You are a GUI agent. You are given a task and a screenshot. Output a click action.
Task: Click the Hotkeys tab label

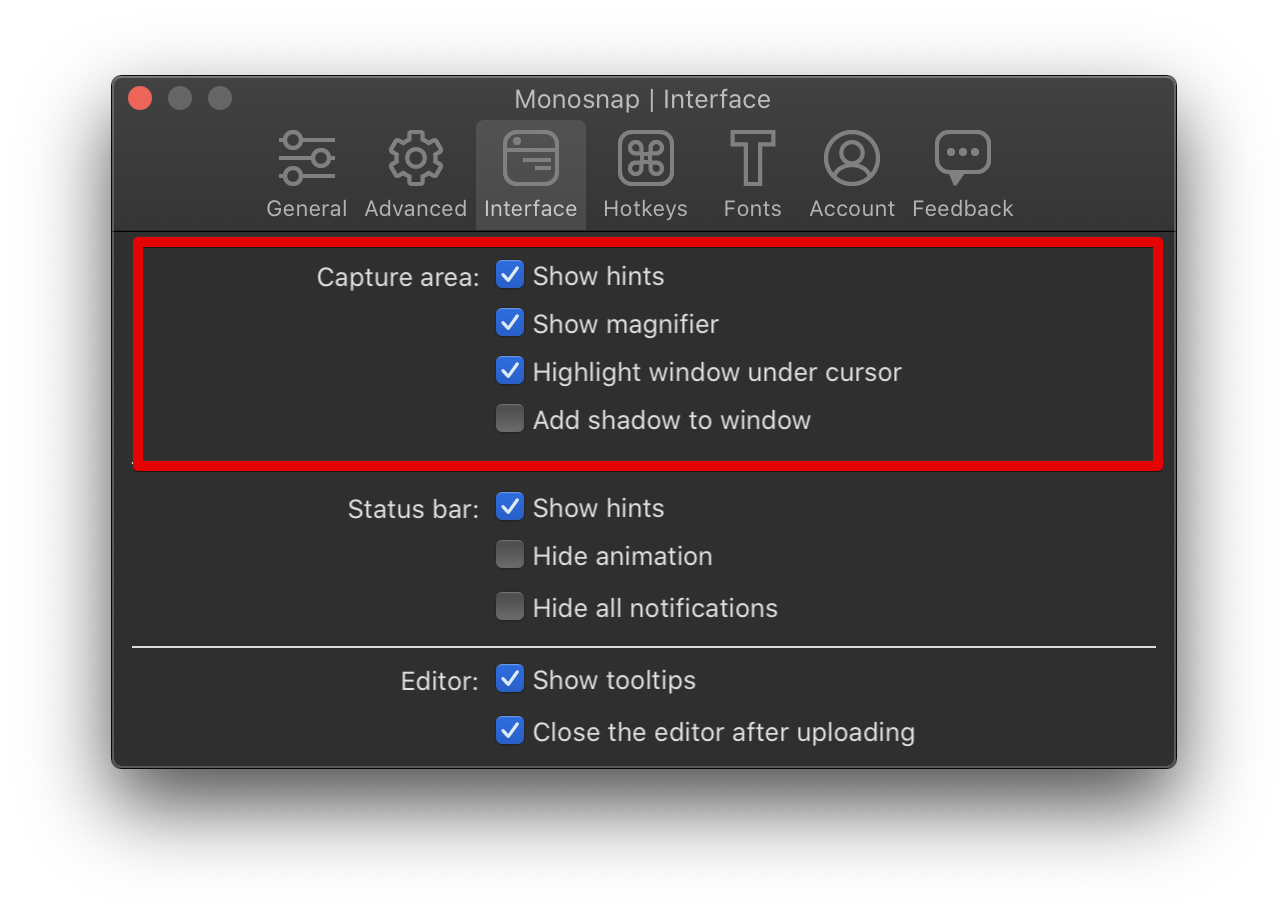click(645, 209)
